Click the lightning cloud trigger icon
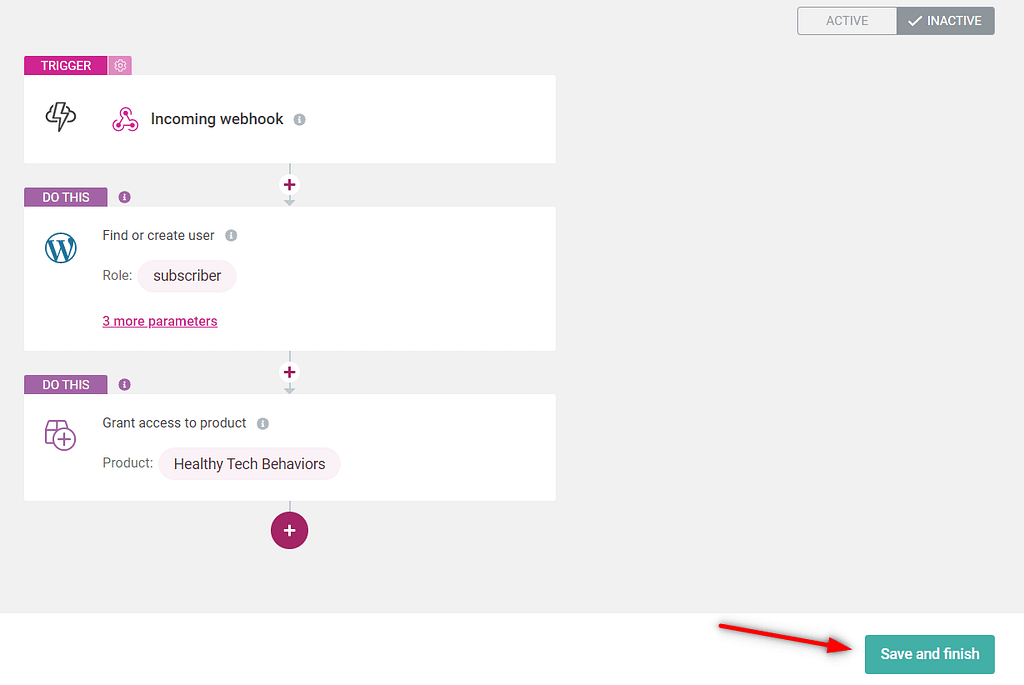Screen dimensions: 1024x685 click(x=61, y=117)
